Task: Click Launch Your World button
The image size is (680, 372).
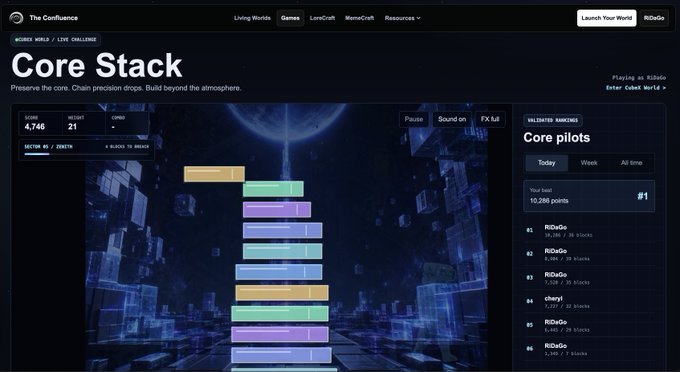Action: (x=606, y=18)
